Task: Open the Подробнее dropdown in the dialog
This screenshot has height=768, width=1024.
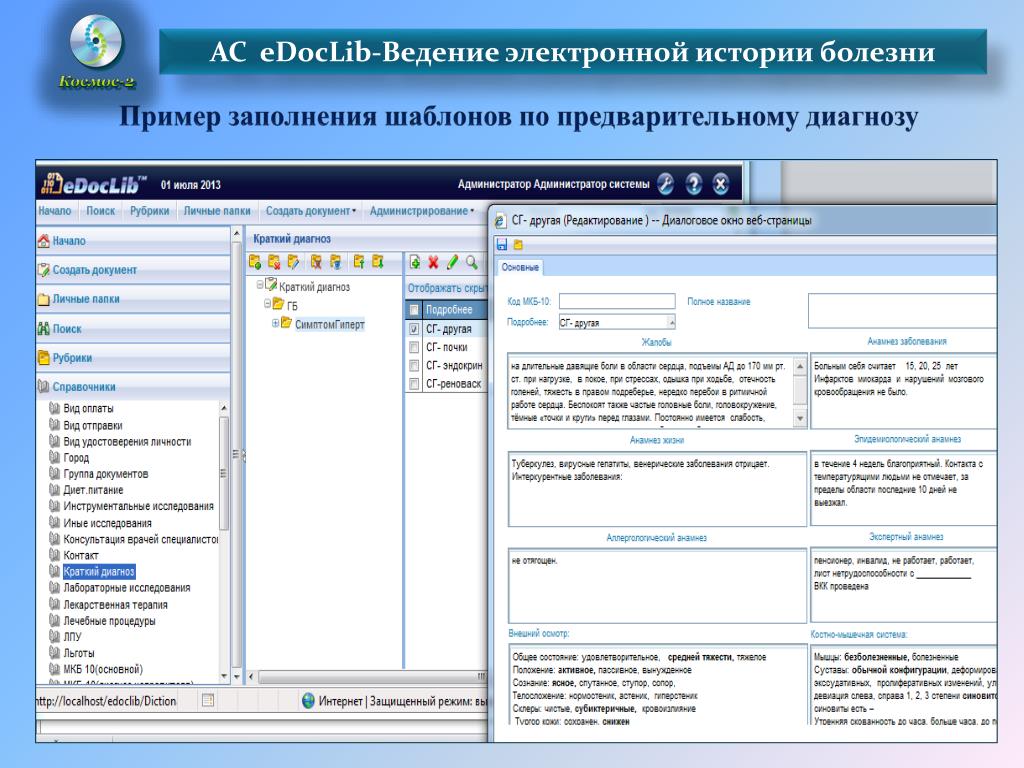Action: coord(670,321)
